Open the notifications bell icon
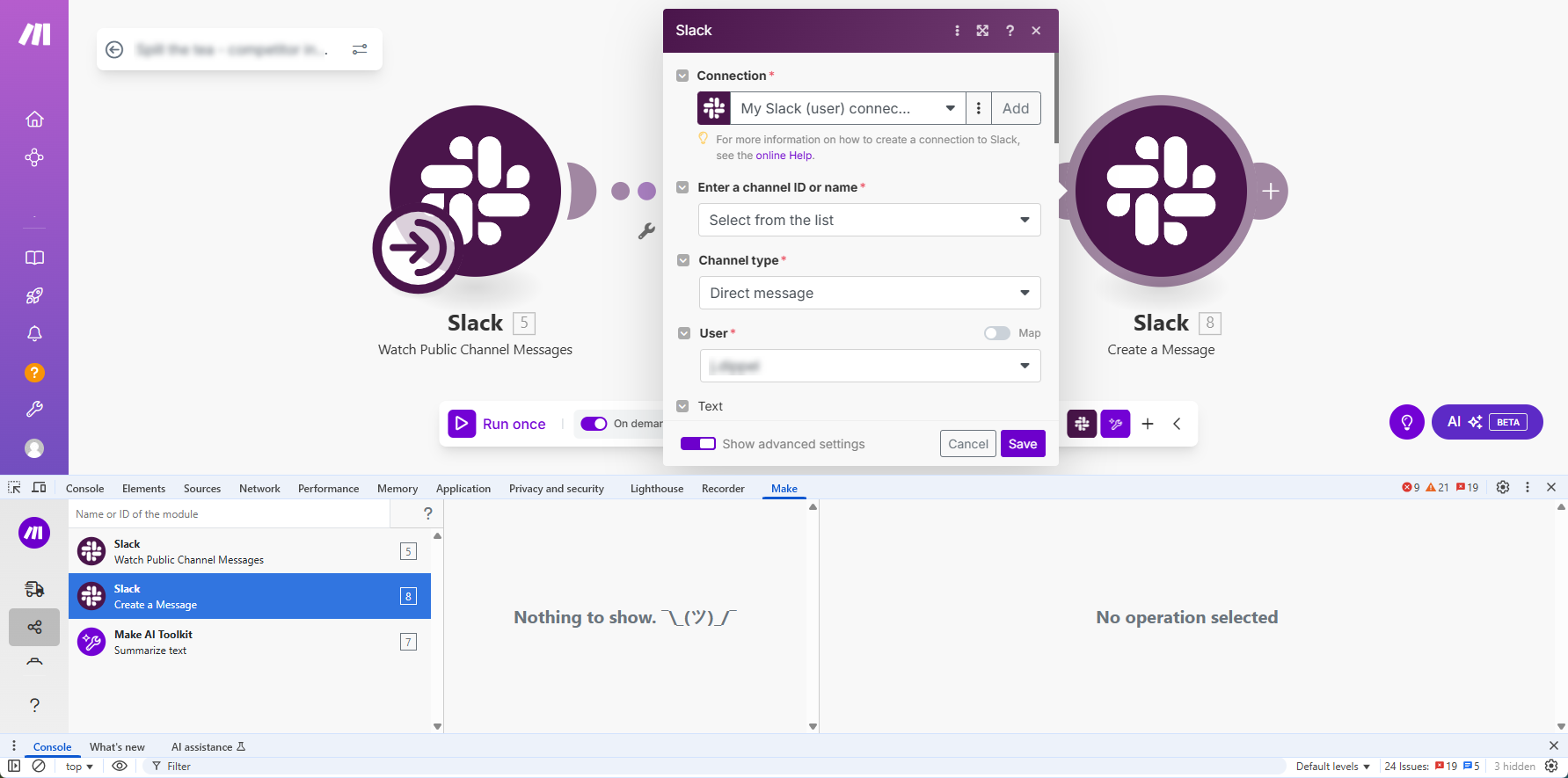Viewport: 1568px width, 778px height. pos(34,334)
